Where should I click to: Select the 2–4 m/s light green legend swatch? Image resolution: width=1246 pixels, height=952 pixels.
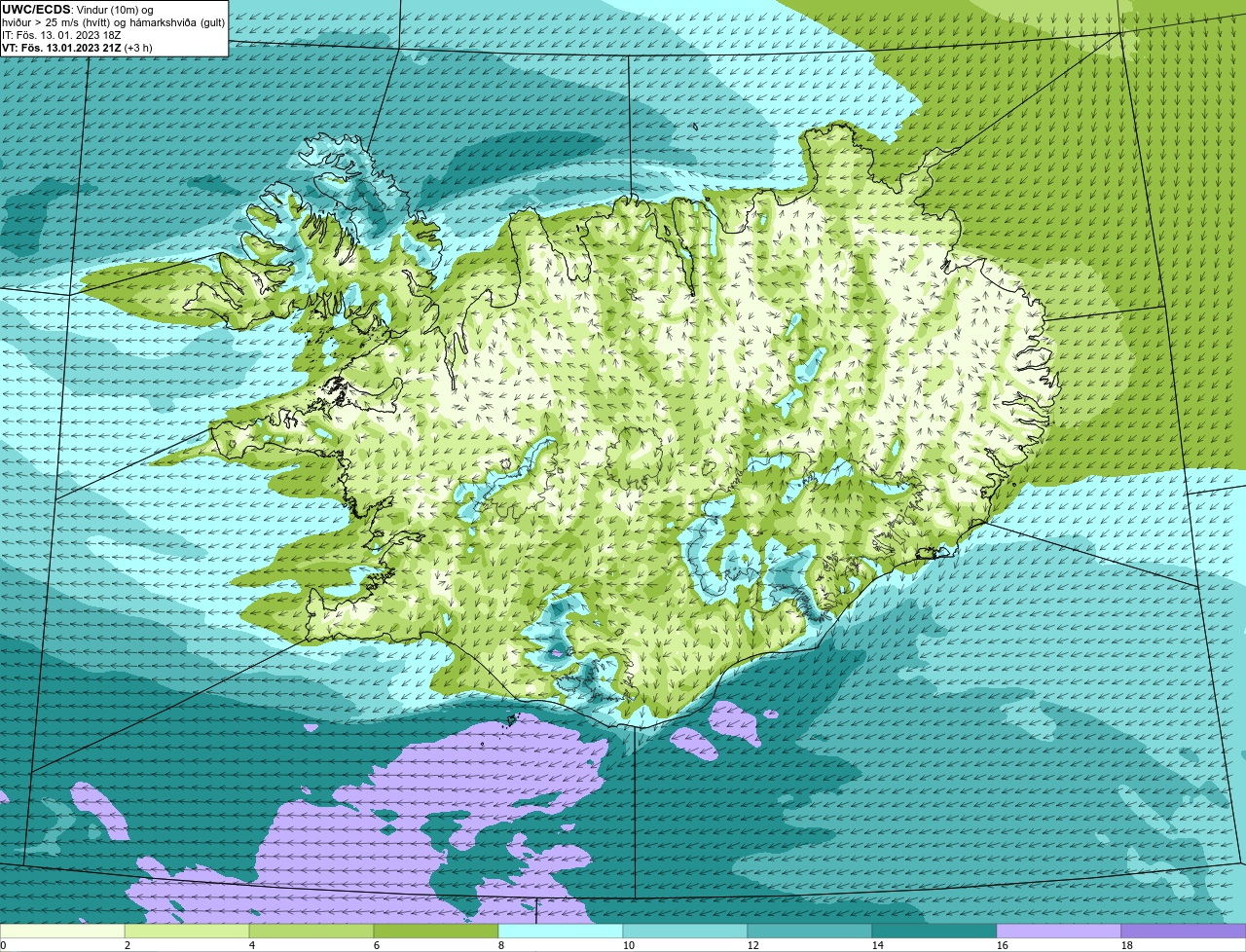point(187,931)
